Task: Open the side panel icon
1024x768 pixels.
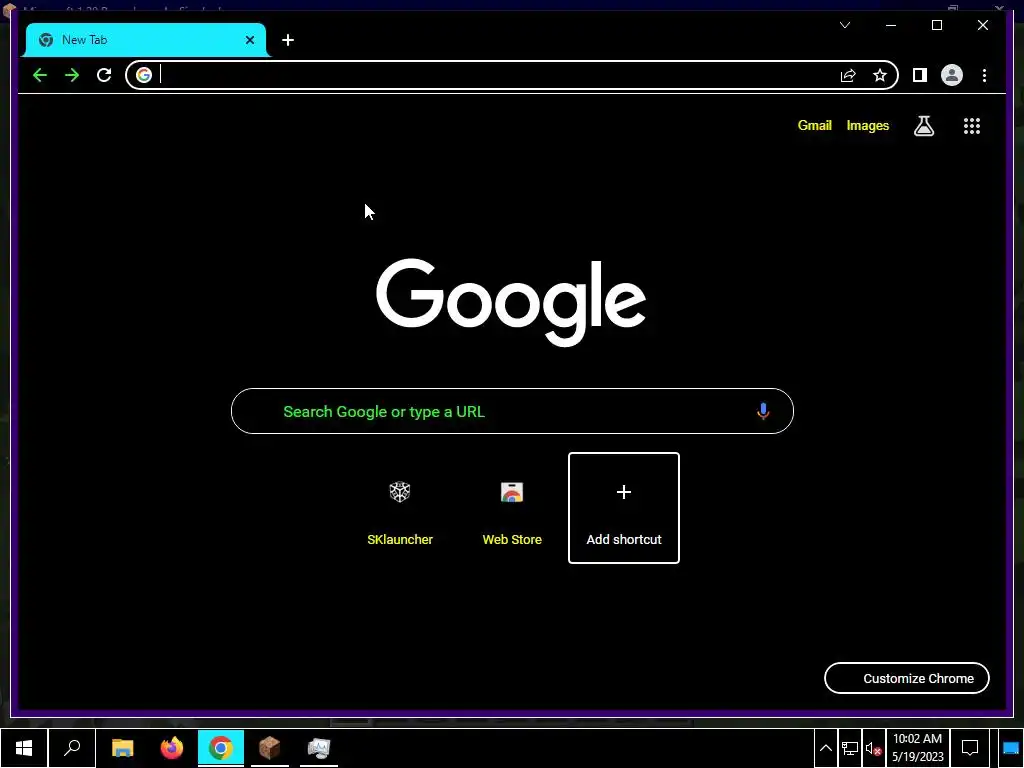Action: click(920, 75)
